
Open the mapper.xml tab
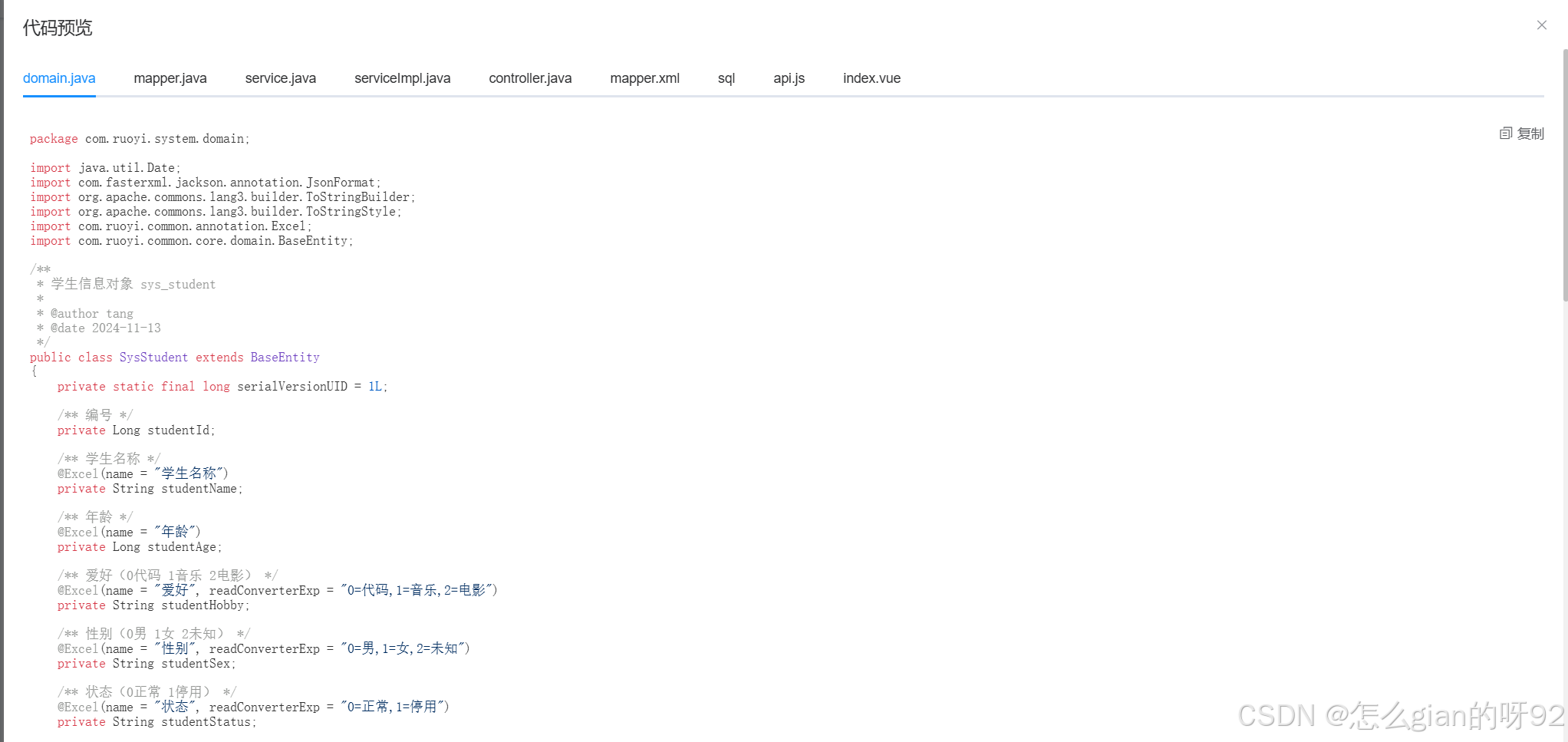pos(644,77)
